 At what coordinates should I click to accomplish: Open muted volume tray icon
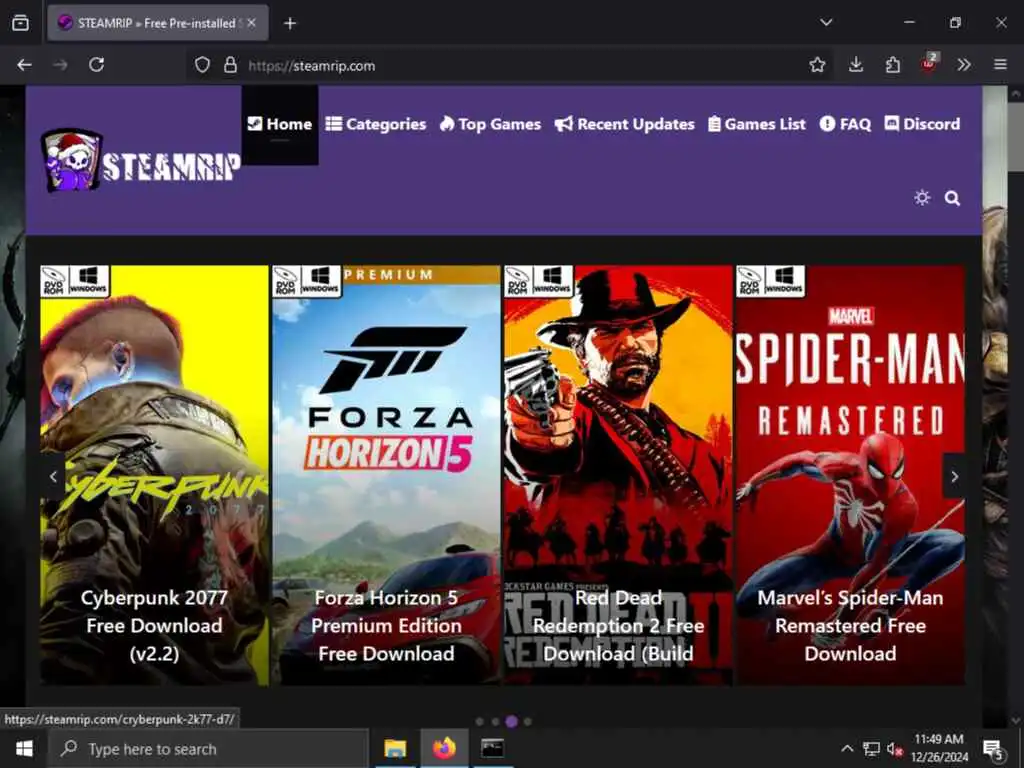pos(895,749)
